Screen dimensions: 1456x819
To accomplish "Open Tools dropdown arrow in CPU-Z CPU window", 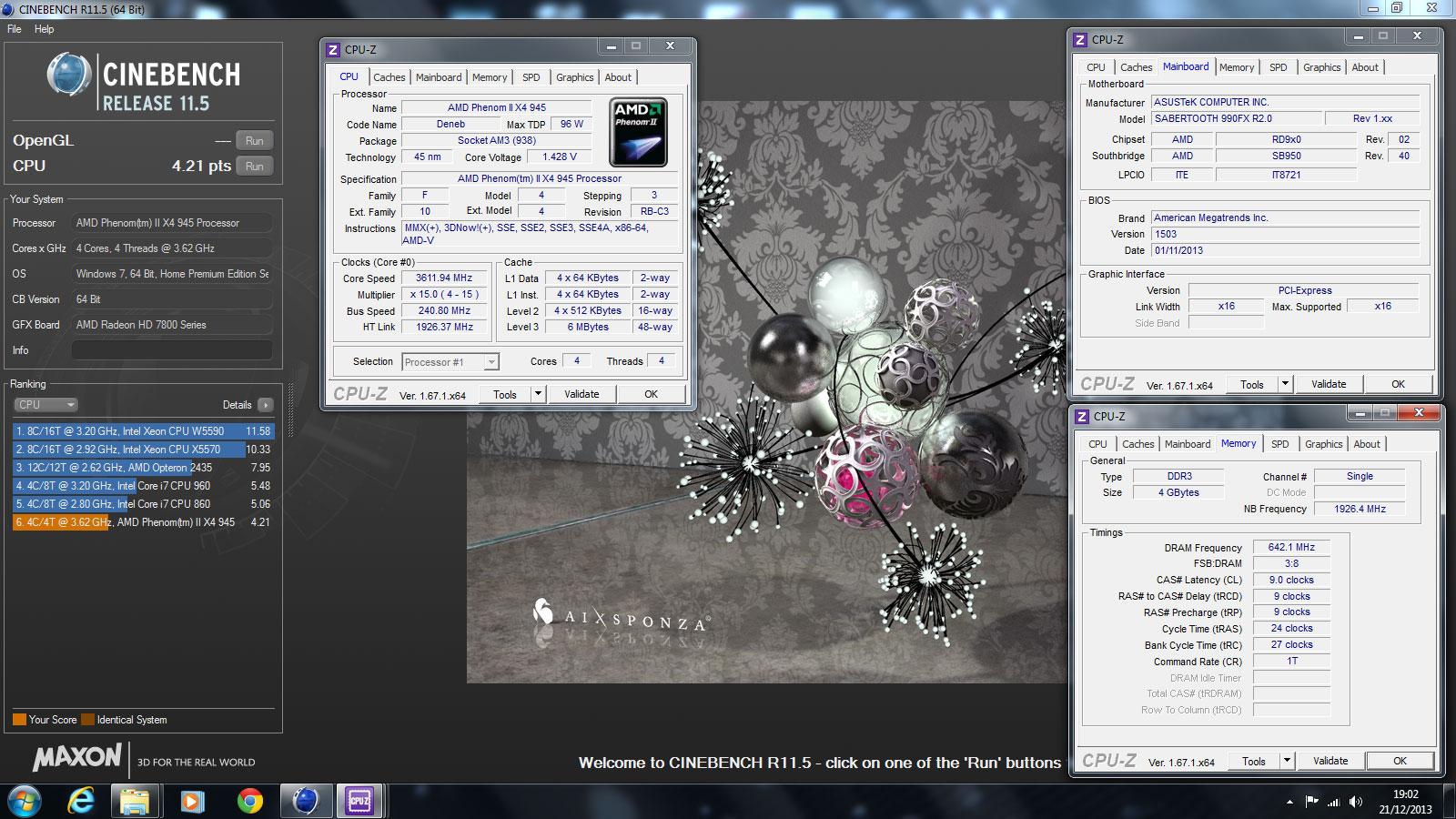I will pos(539,394).
